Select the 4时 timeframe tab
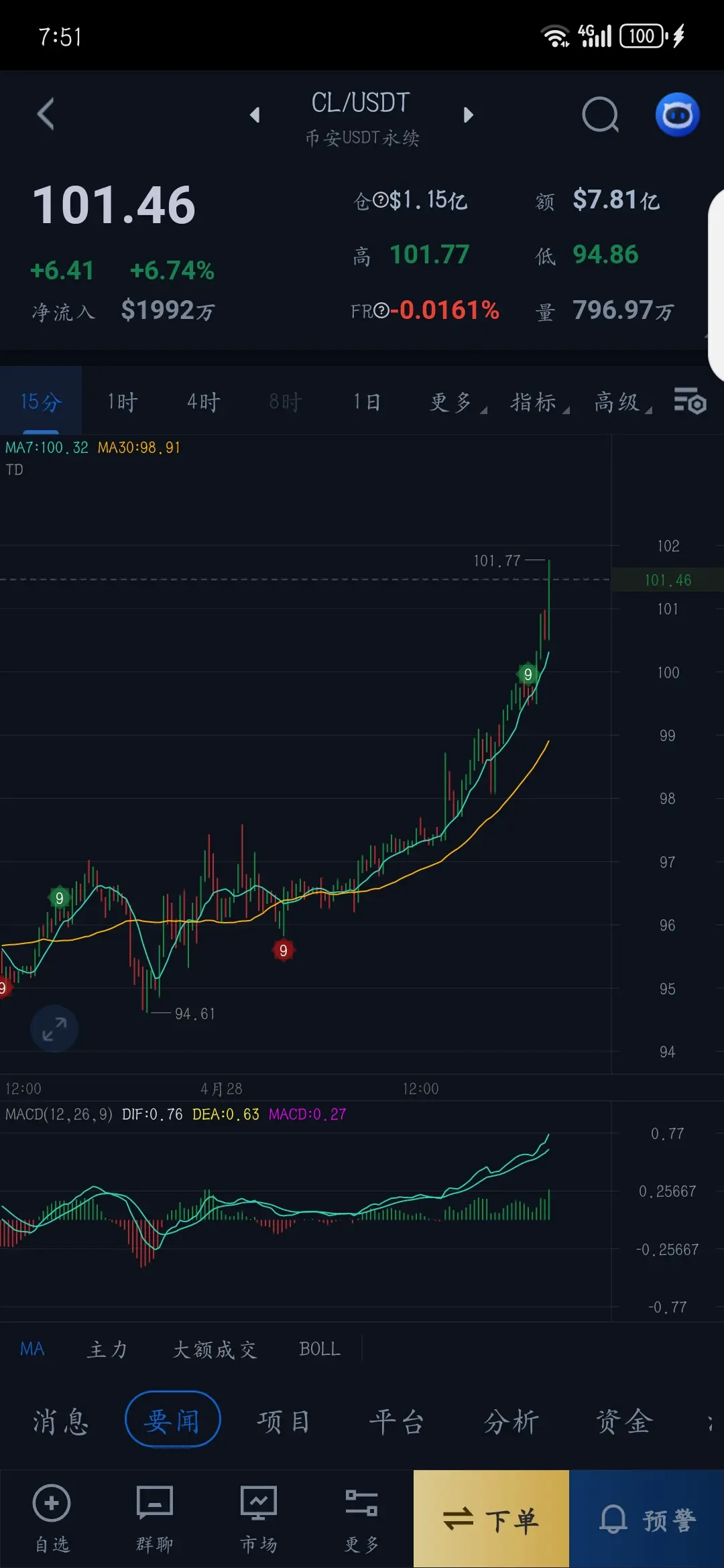Image resolution: width=724 pixels, height=1568 pixels. click(x=204, y=401)
